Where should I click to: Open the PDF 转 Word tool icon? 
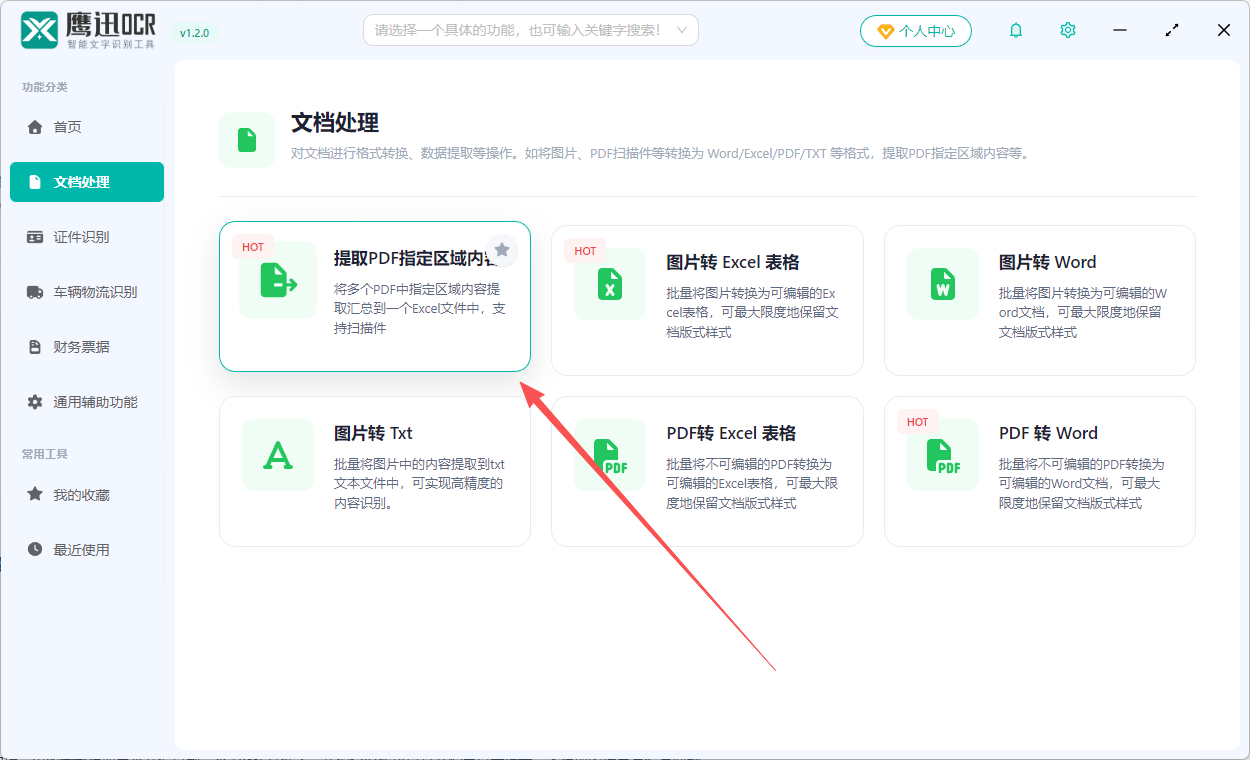[942, 454]
